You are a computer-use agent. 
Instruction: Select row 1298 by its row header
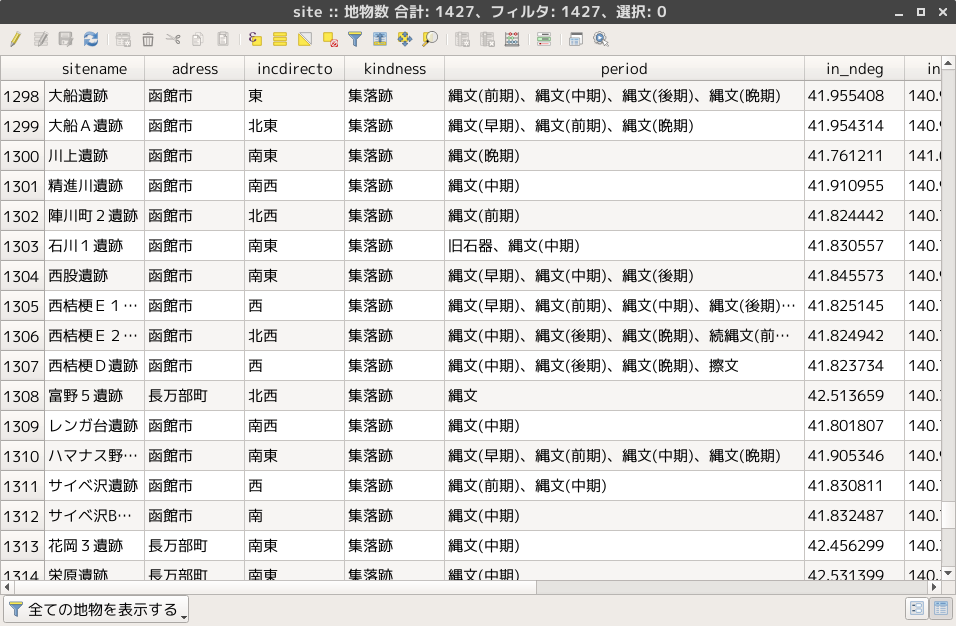[x=22, y=96]
